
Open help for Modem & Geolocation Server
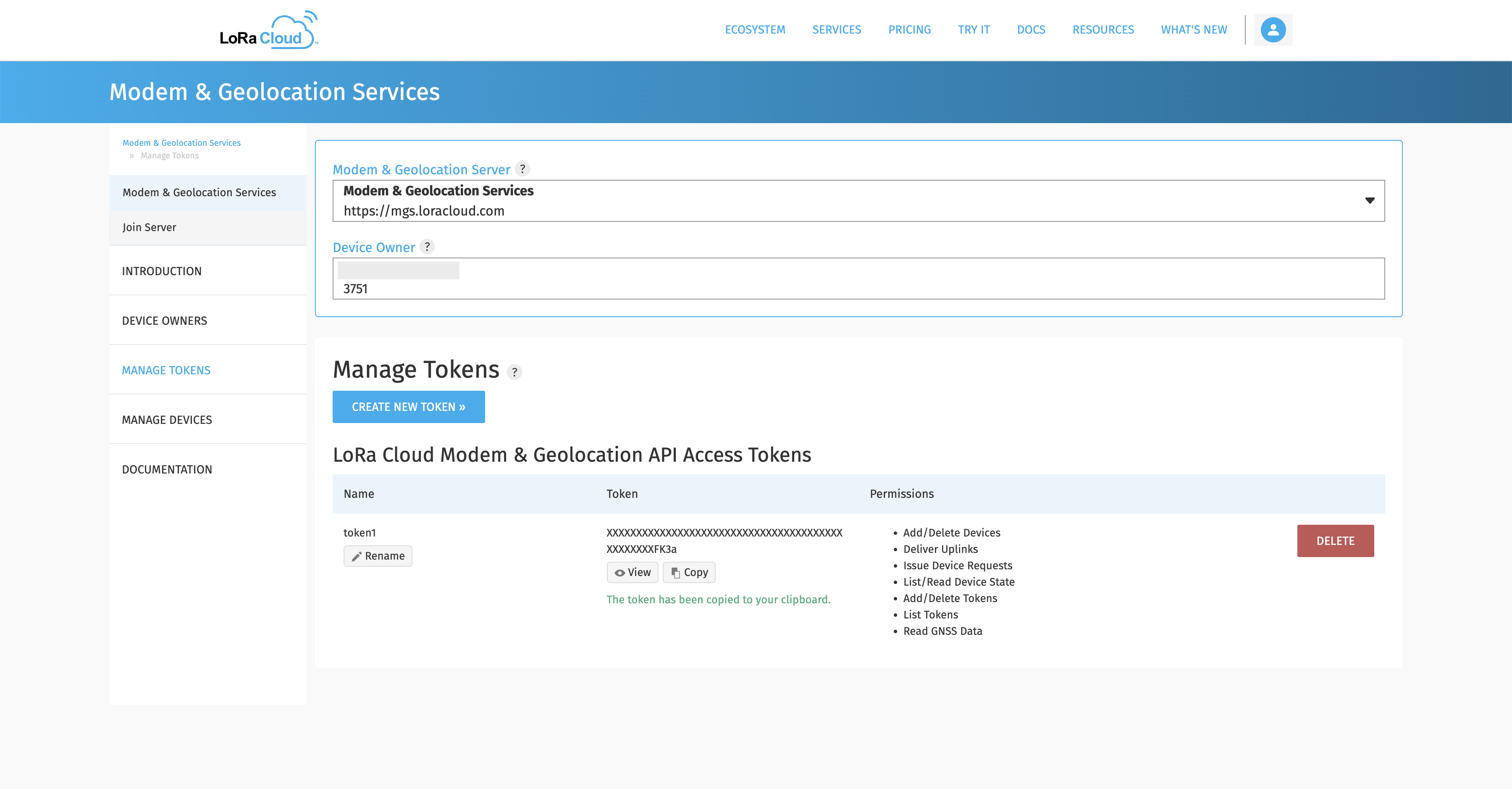coord(522,169)
